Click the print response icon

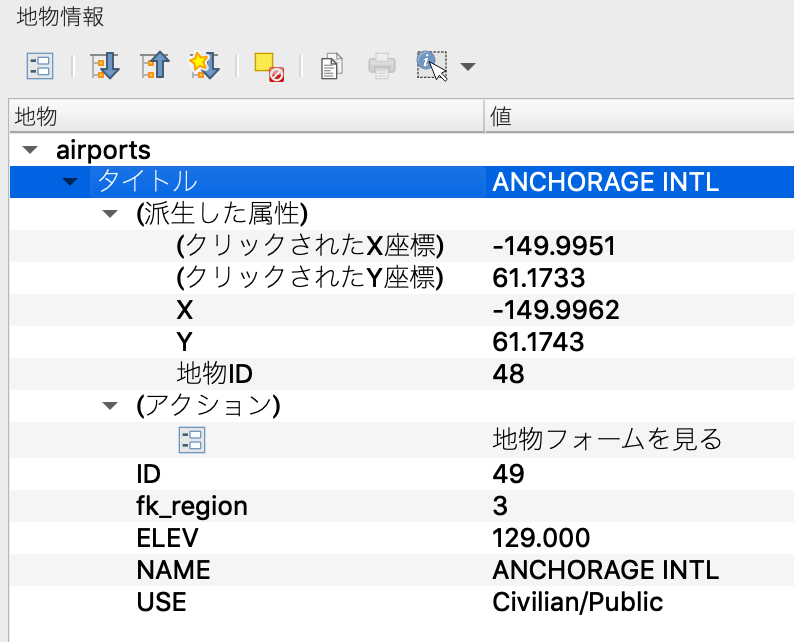382,67
